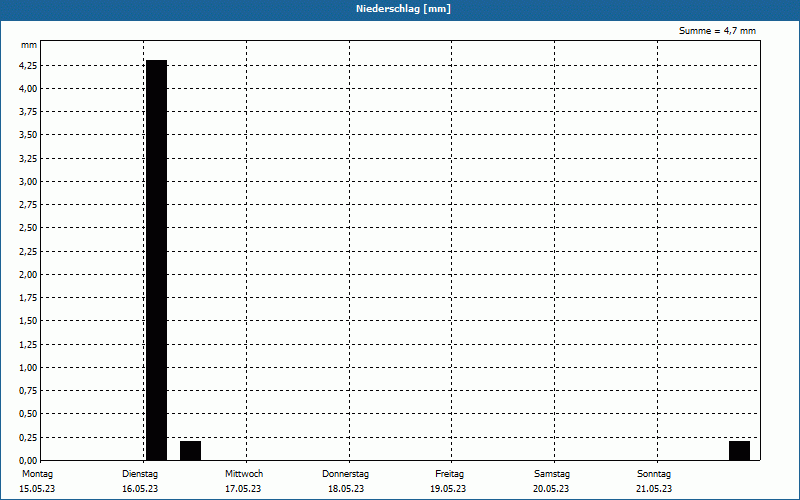Click the 3,50 y-axis value
The width and height of the screenshot is (800, 500).
pyautogui.click(x=28, y=135)
